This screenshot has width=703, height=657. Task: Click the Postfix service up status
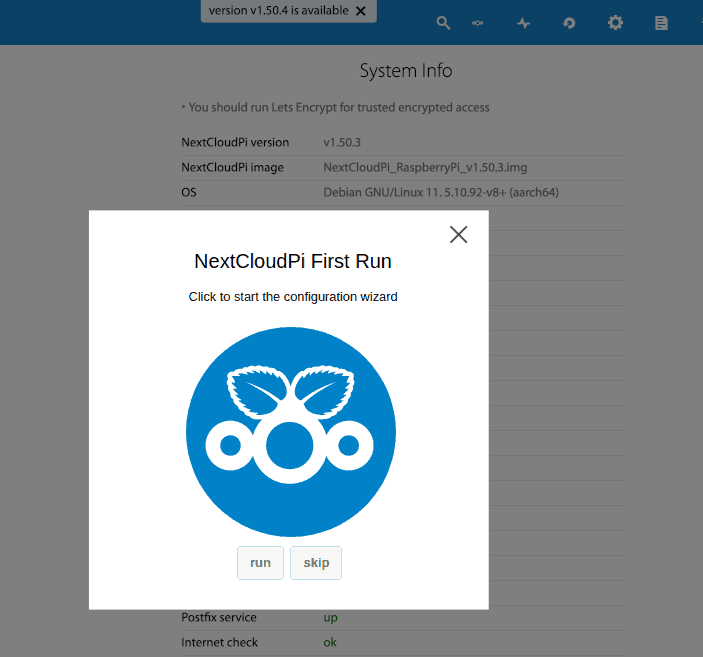[x=330, y=618]
